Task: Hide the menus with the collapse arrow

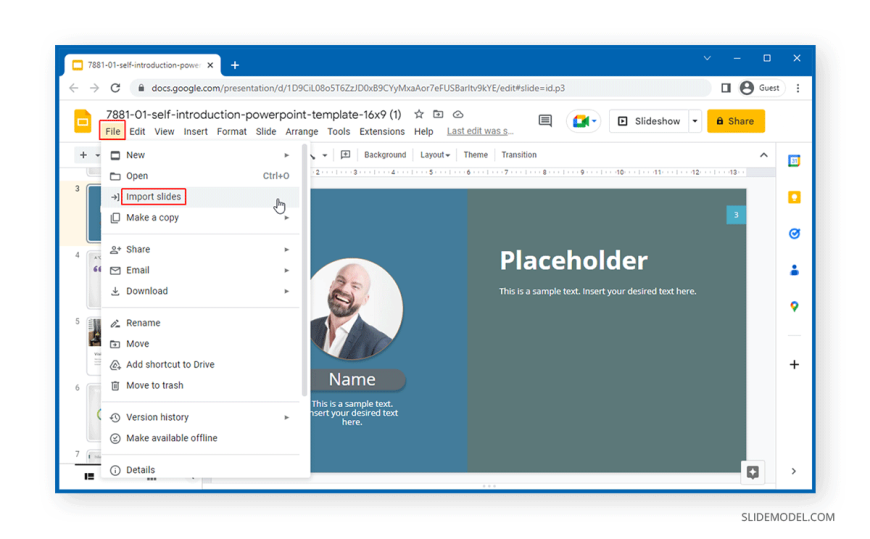Action: (x=764, y=155)
